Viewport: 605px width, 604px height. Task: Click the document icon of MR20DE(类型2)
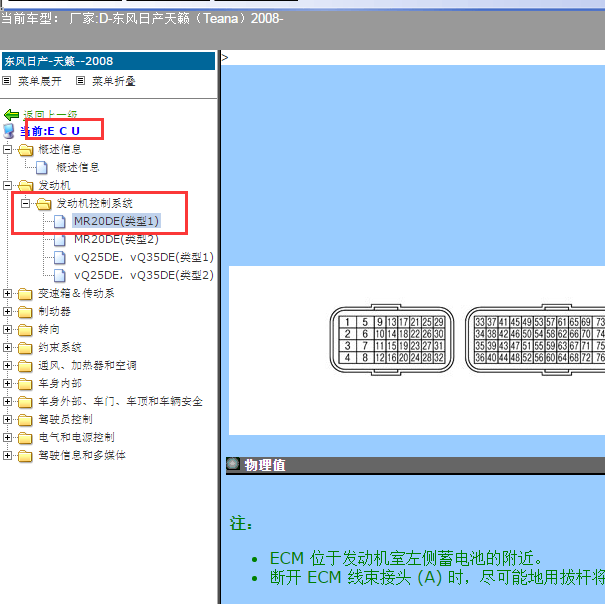tap(60, 240)
